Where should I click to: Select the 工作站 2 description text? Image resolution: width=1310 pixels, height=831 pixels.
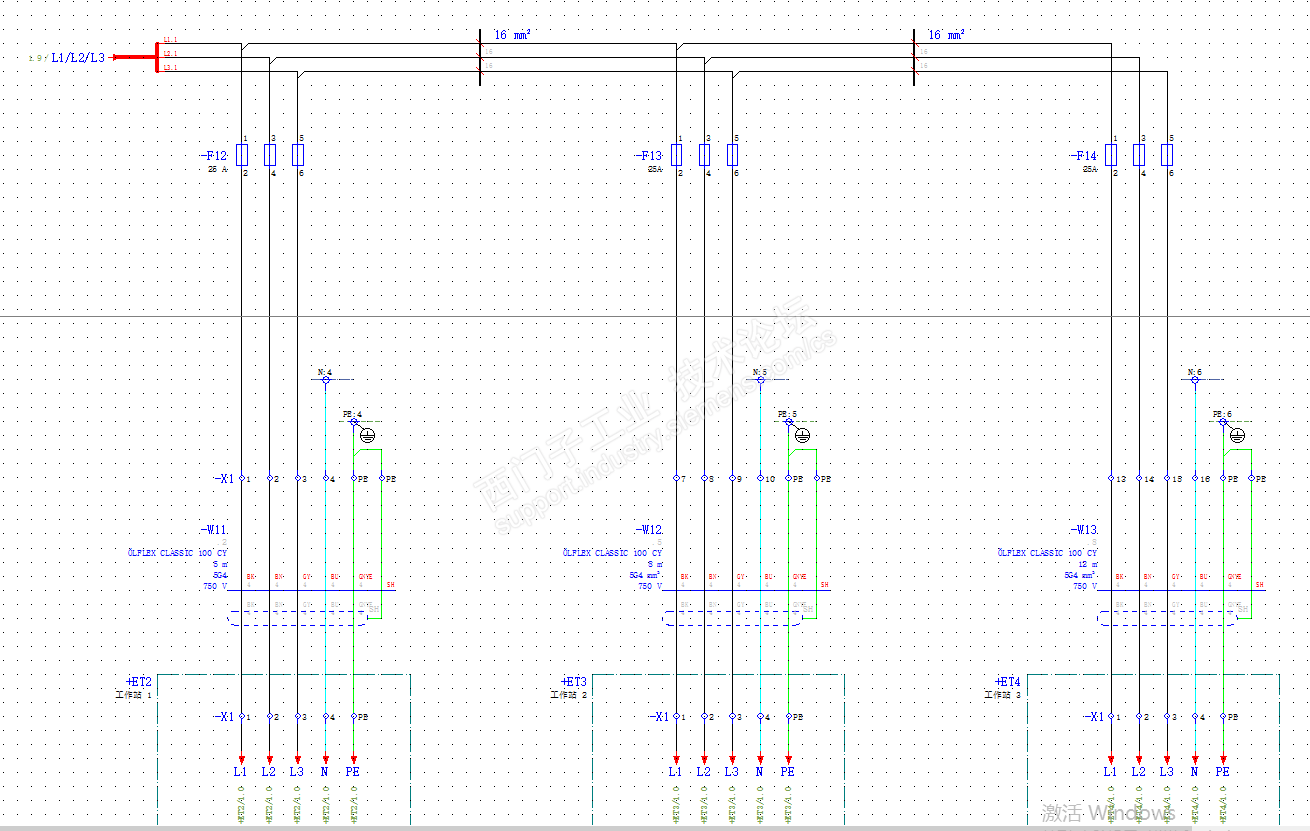point(568,695)
